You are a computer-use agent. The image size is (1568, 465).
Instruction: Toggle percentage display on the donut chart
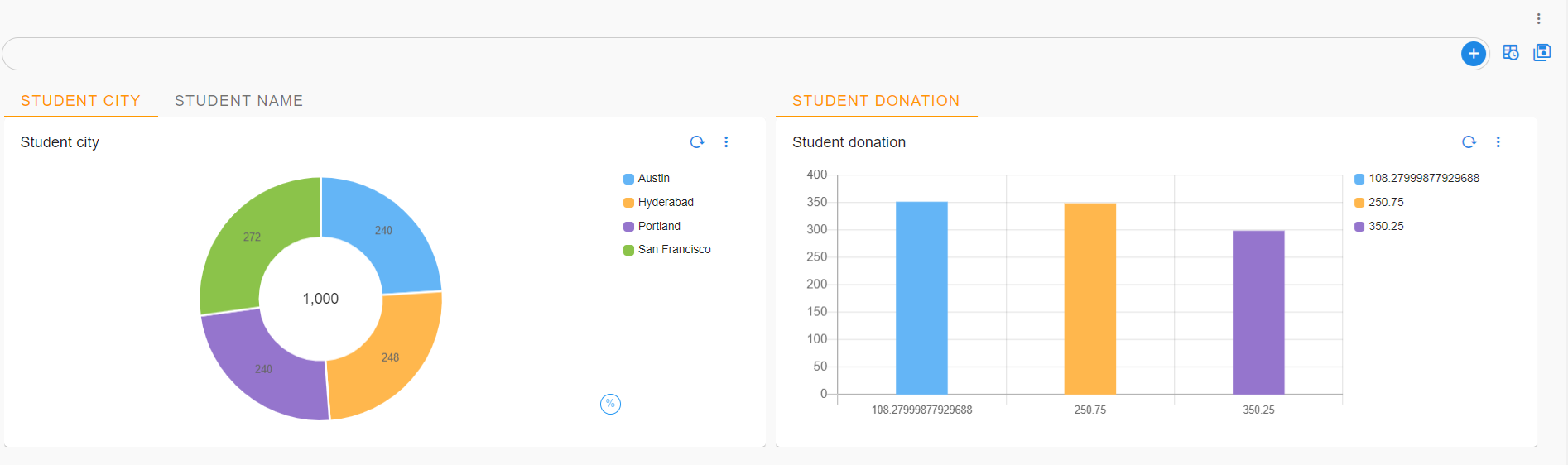[610, 404]
